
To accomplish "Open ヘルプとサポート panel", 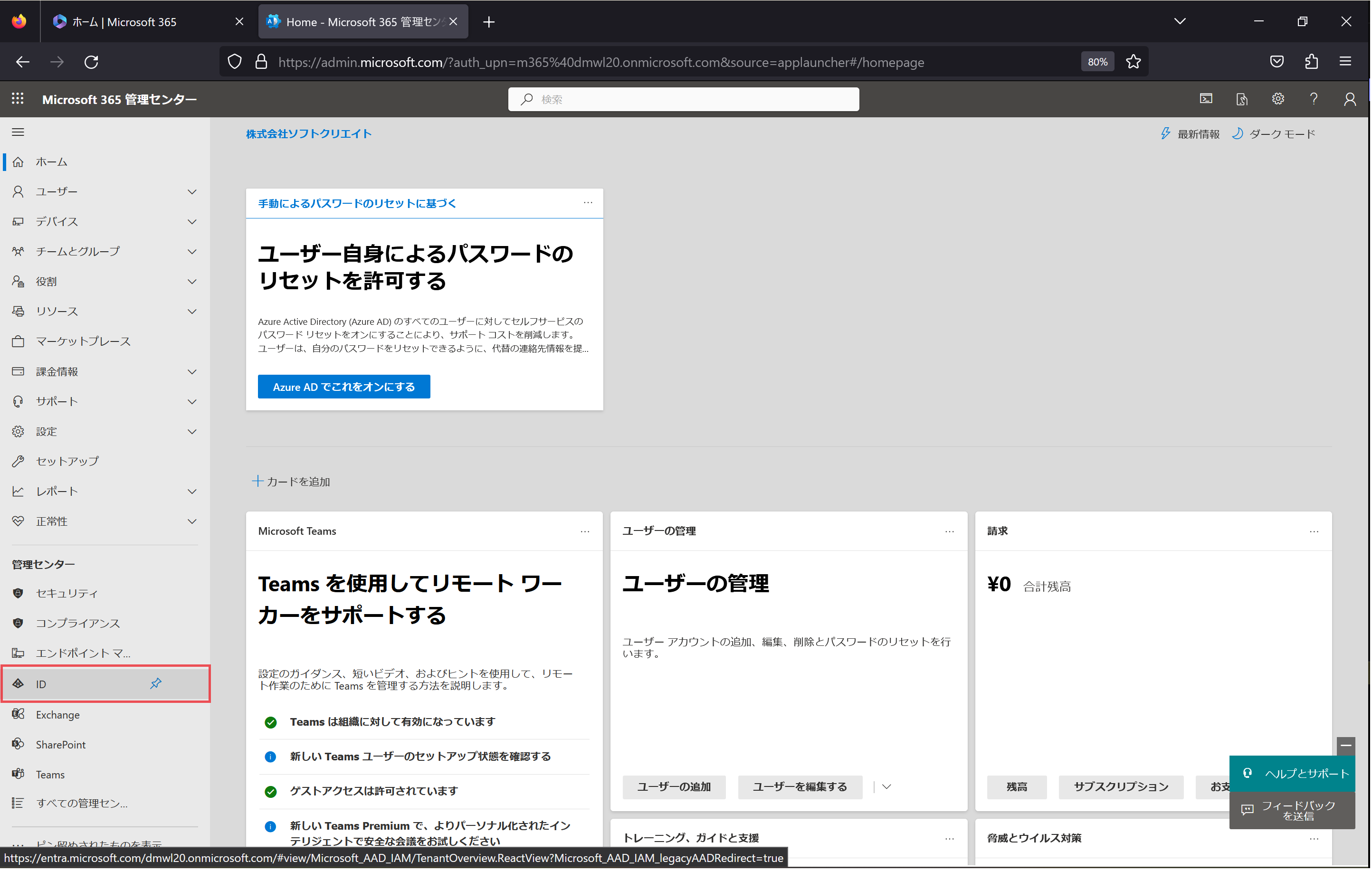I will click(x=1293, y=774).
